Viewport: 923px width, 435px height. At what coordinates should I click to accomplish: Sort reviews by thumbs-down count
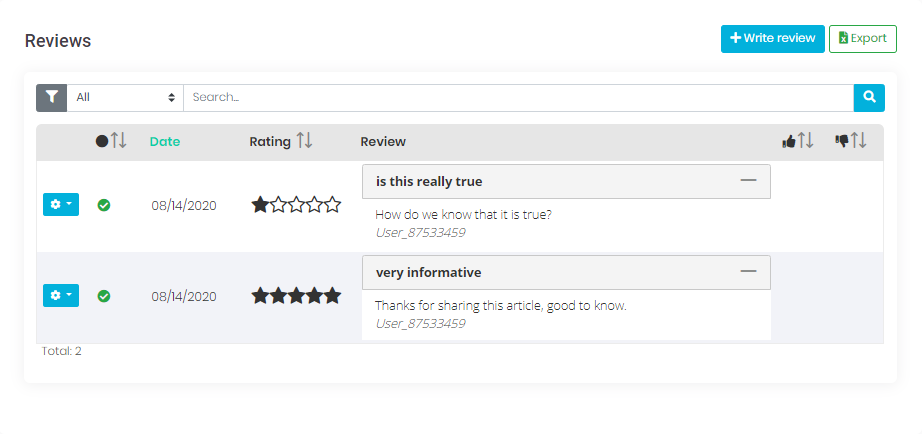[x=851, y=141]
